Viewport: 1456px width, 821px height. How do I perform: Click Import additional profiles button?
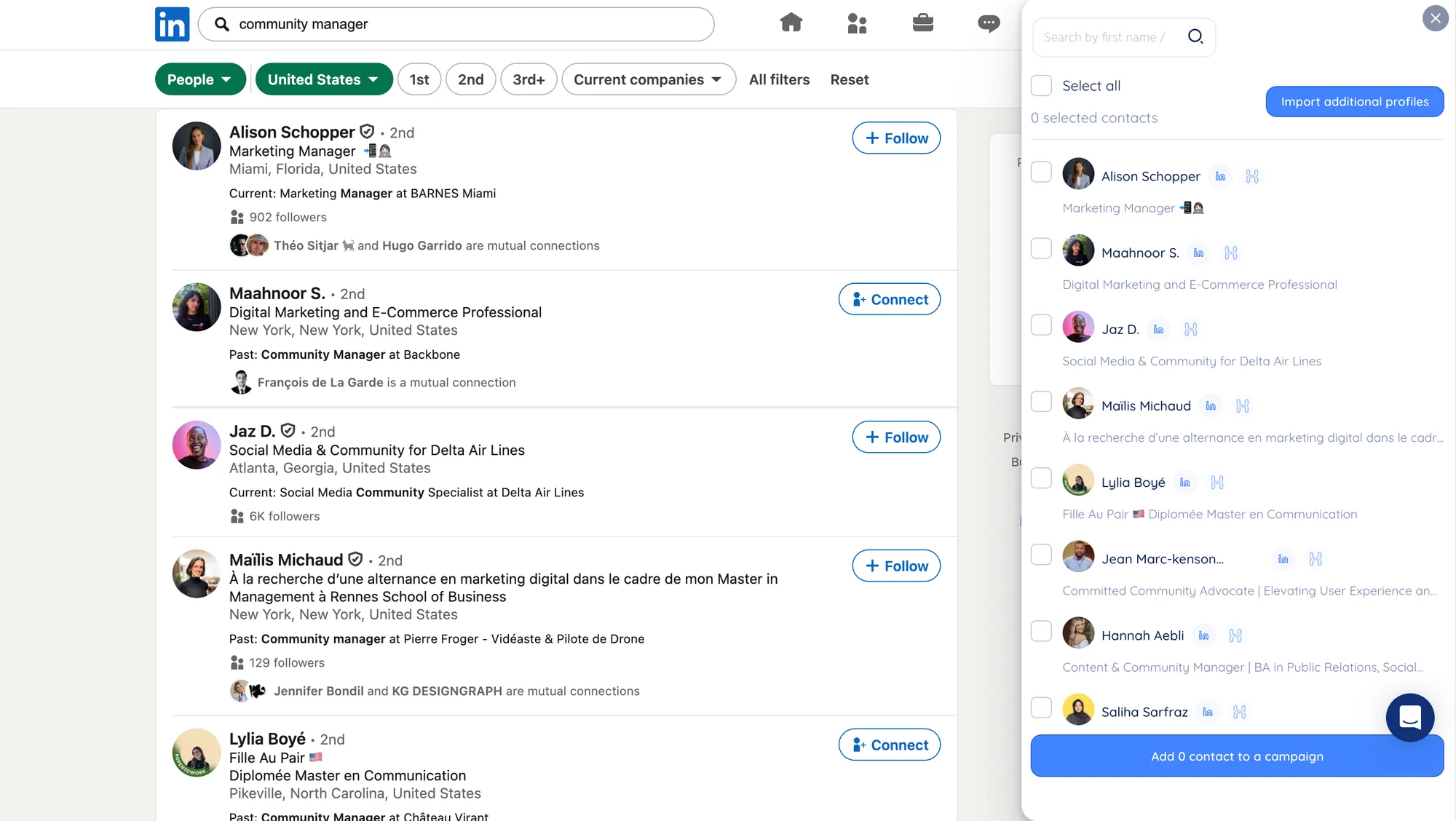[1355, 102]
